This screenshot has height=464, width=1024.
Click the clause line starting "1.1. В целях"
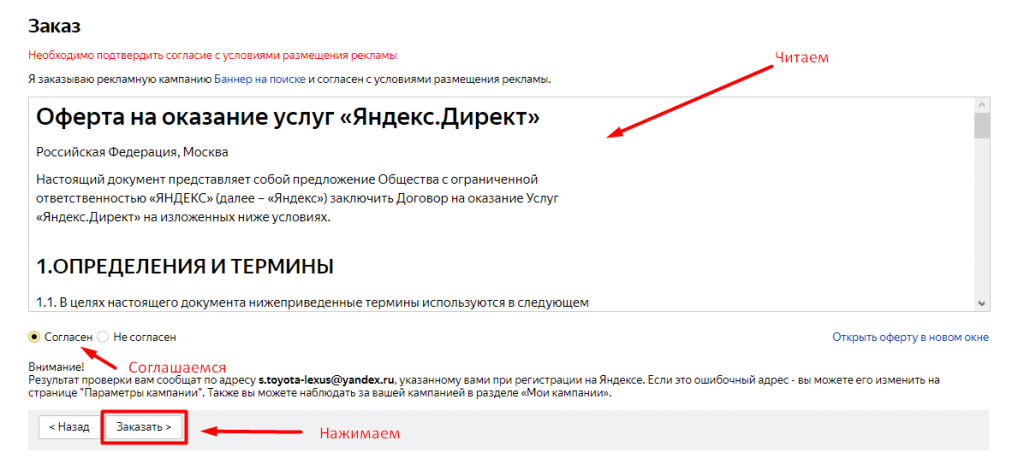313,303
